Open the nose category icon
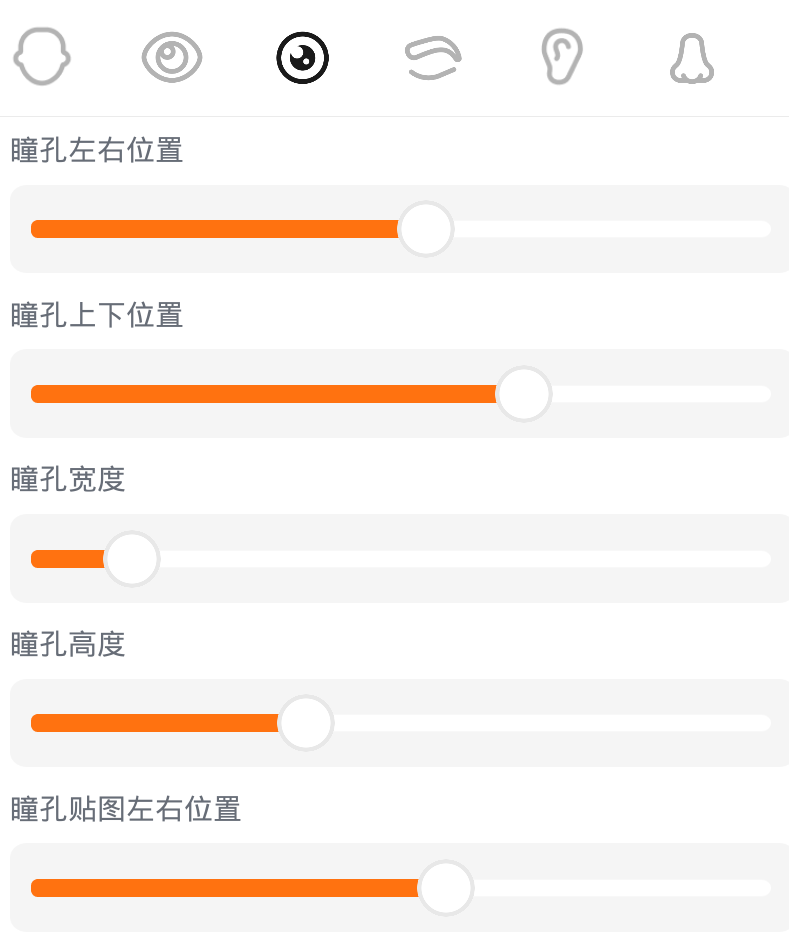 click(x=691, y=58)
